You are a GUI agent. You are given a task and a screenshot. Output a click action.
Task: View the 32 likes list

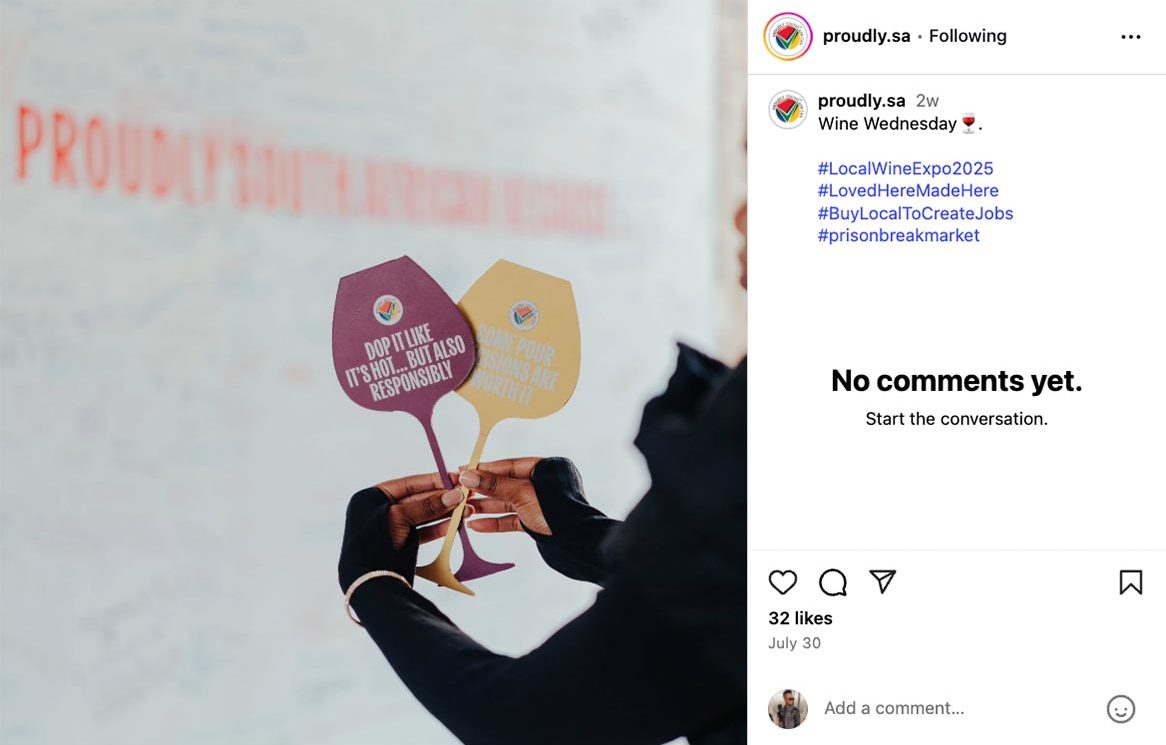800,618
